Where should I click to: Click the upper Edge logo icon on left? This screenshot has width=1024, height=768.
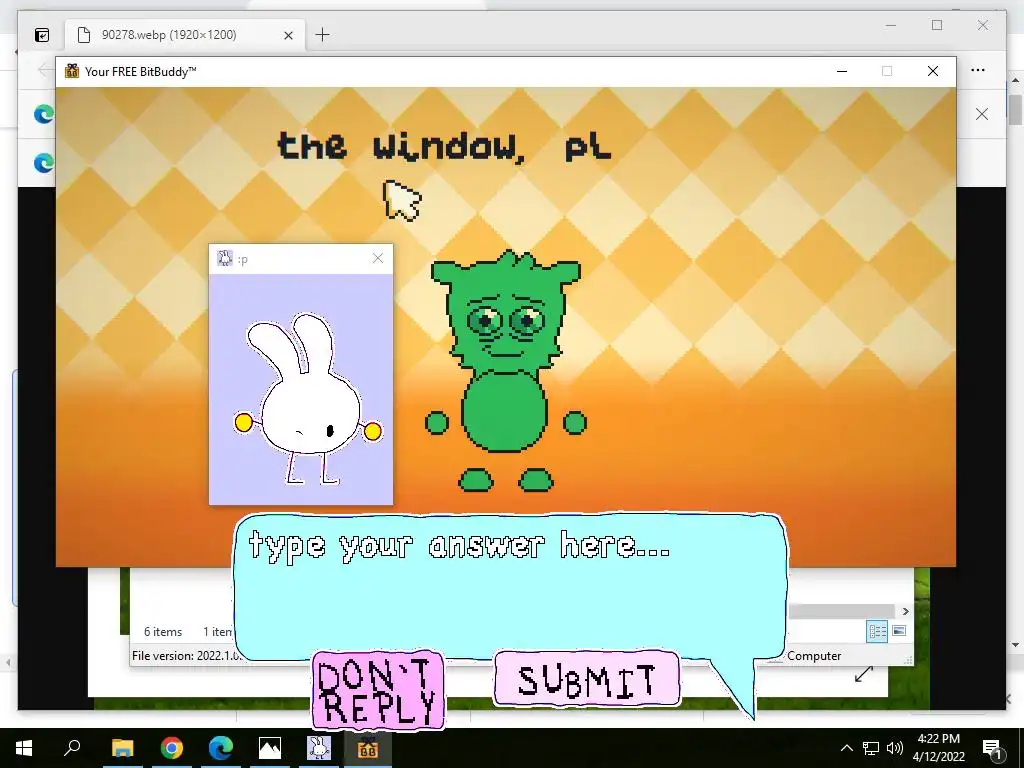[x=44, y=114]
